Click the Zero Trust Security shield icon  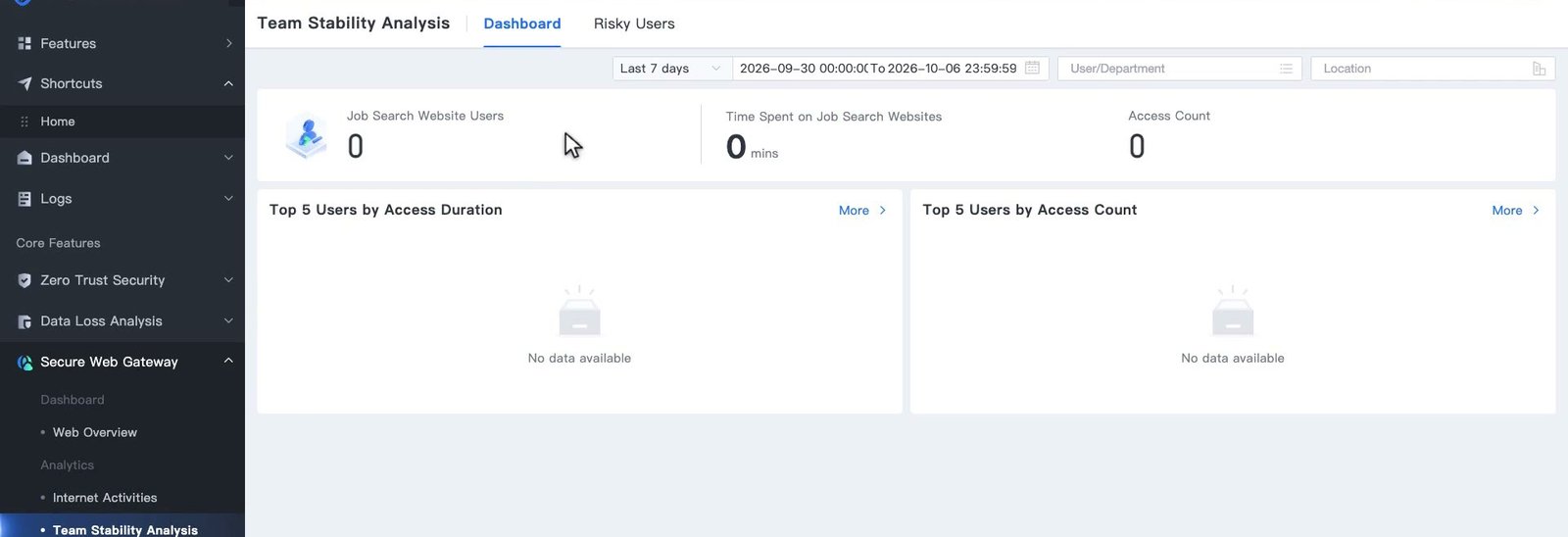click(24, 280)
